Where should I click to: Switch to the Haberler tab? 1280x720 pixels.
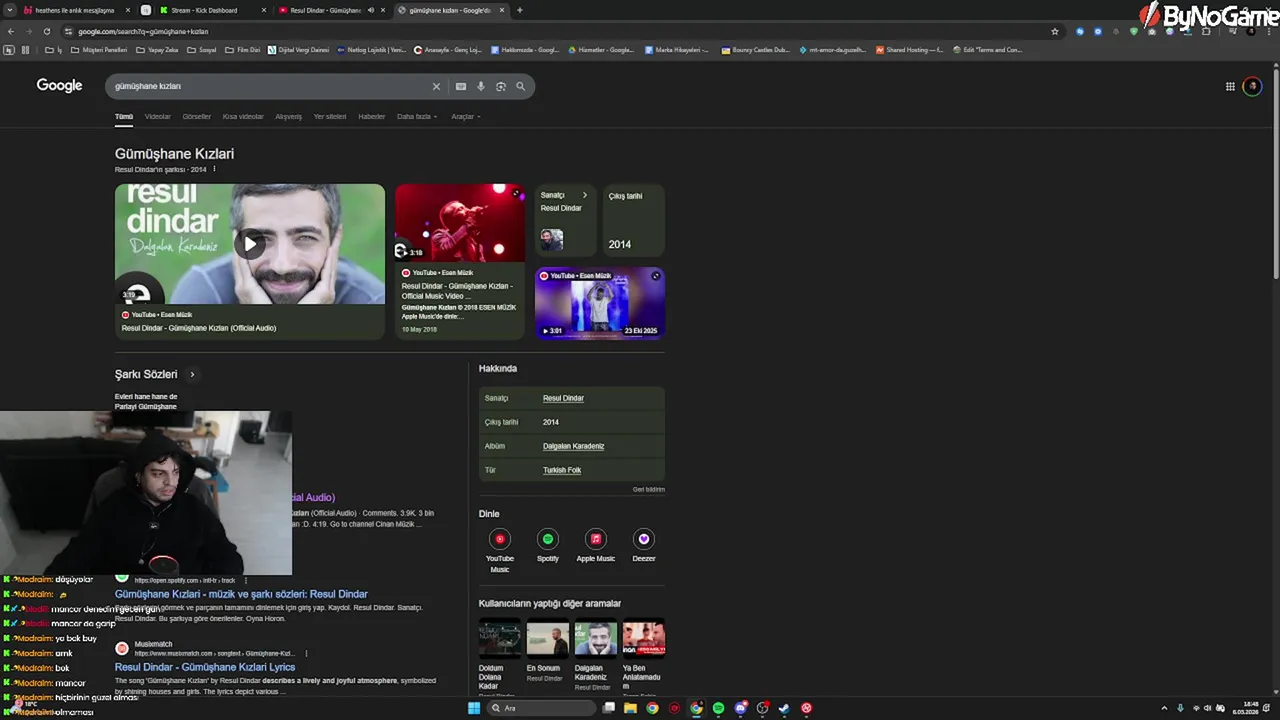372,116
